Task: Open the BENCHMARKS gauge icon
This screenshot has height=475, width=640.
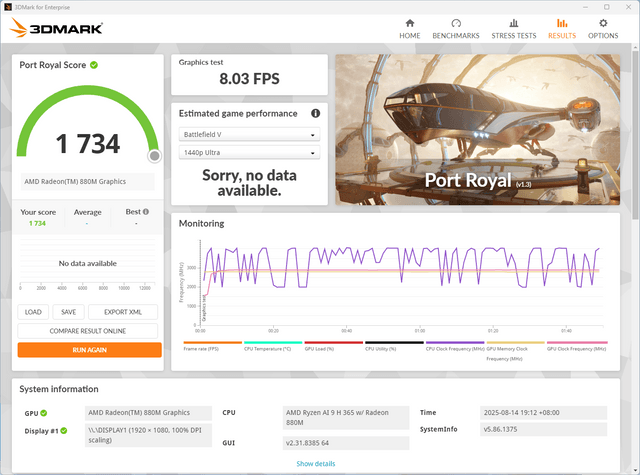Action: (x=456, y=23)
